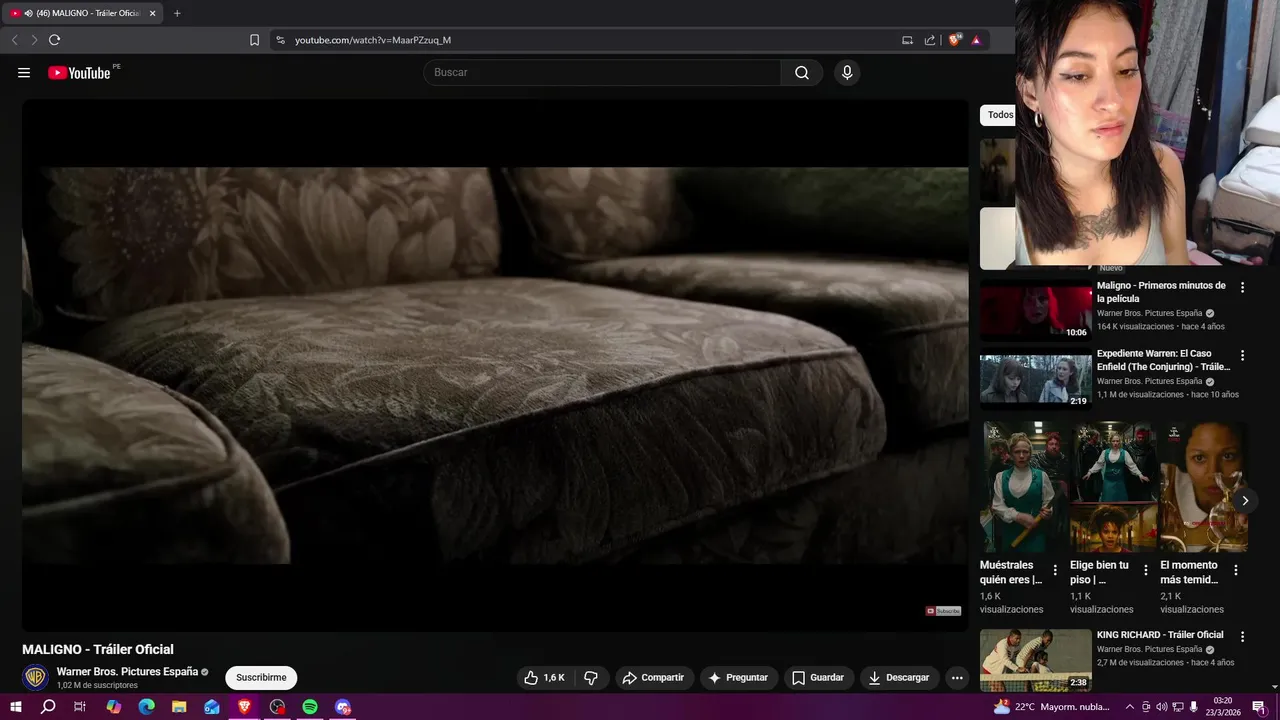
Task: Show hidden system tray icons
Action: tap(1130, 707)
